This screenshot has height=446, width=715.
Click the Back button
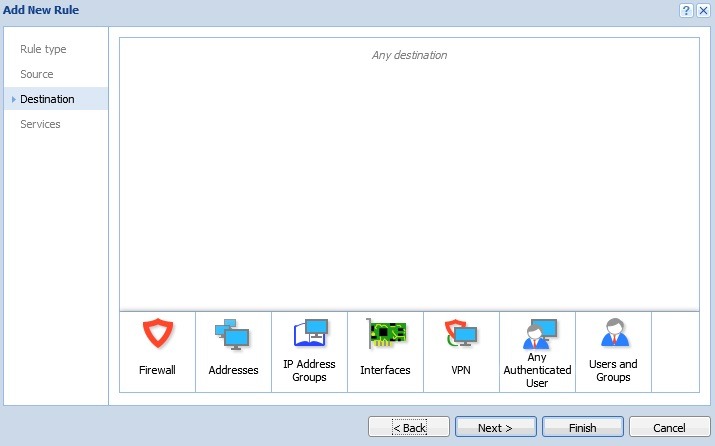tap(408, 428)
